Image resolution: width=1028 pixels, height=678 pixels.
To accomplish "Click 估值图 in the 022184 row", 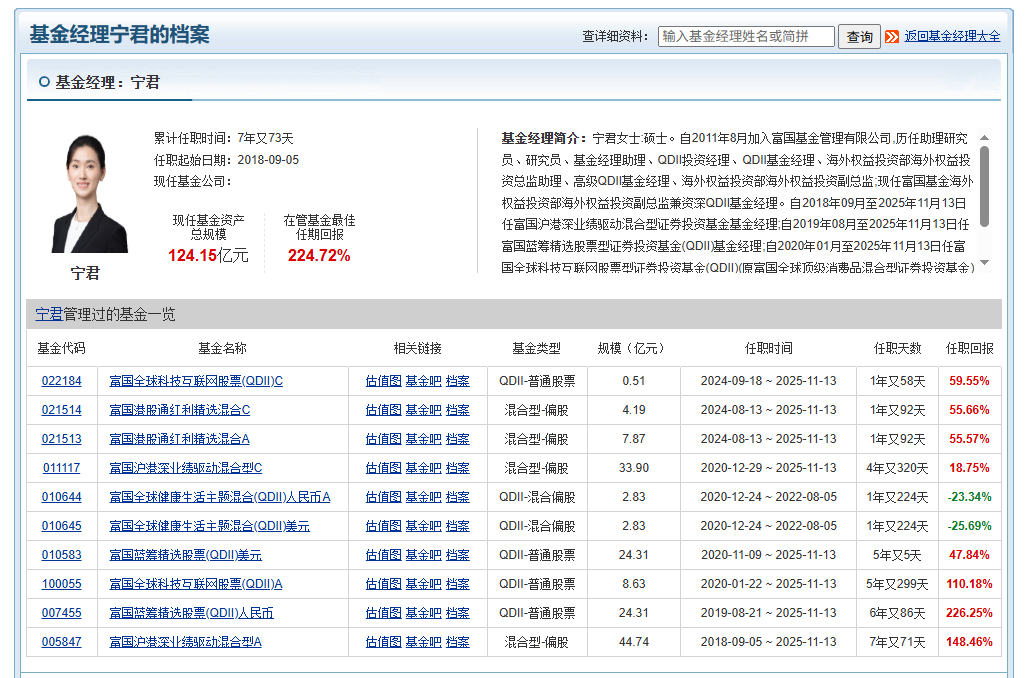I will 384,381.
